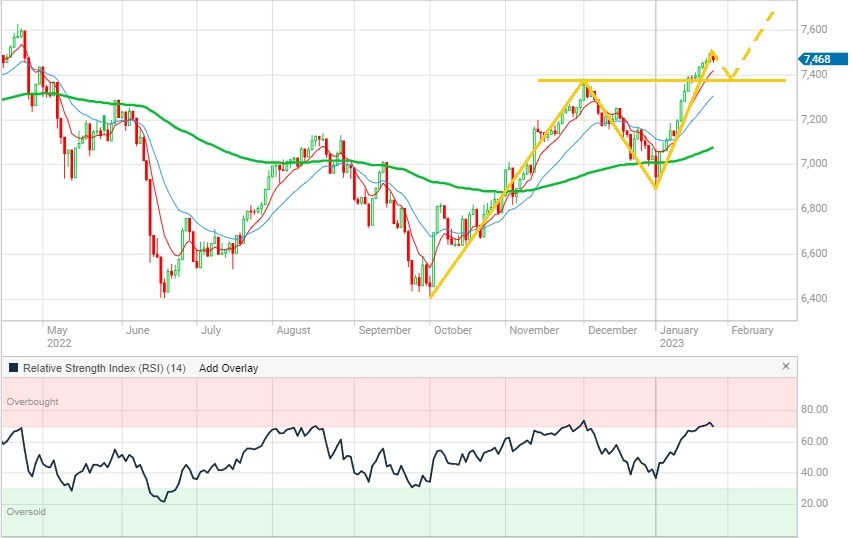Select the Overbought label in RSI panel
Image resolution: width=852 pixels, height=538 pixels.
(33, 402)
